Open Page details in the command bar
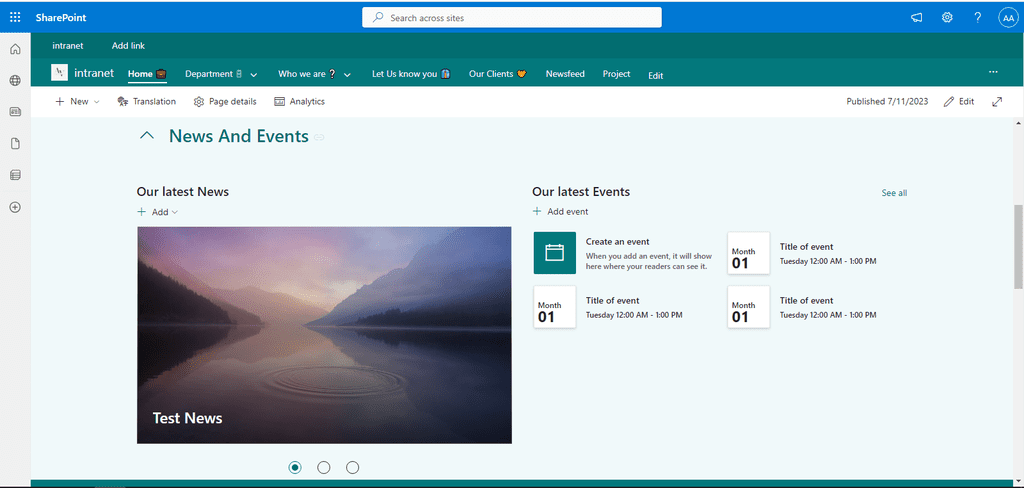1024x488 pixels. (x=225, y=101)
